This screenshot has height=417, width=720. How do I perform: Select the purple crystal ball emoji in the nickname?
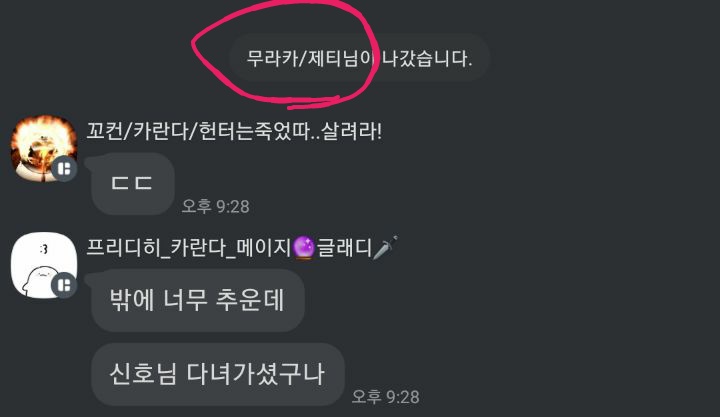pos(304,248)
